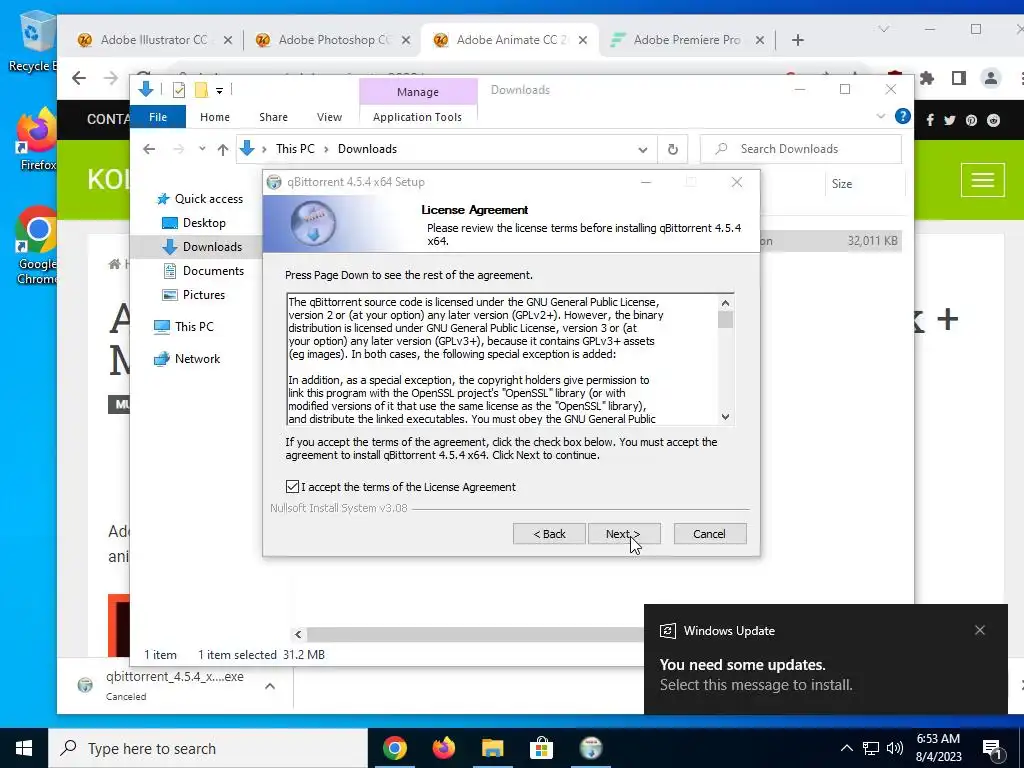Open Explorer help question mark icon
1024x768 pixels.
coord(903,116)
